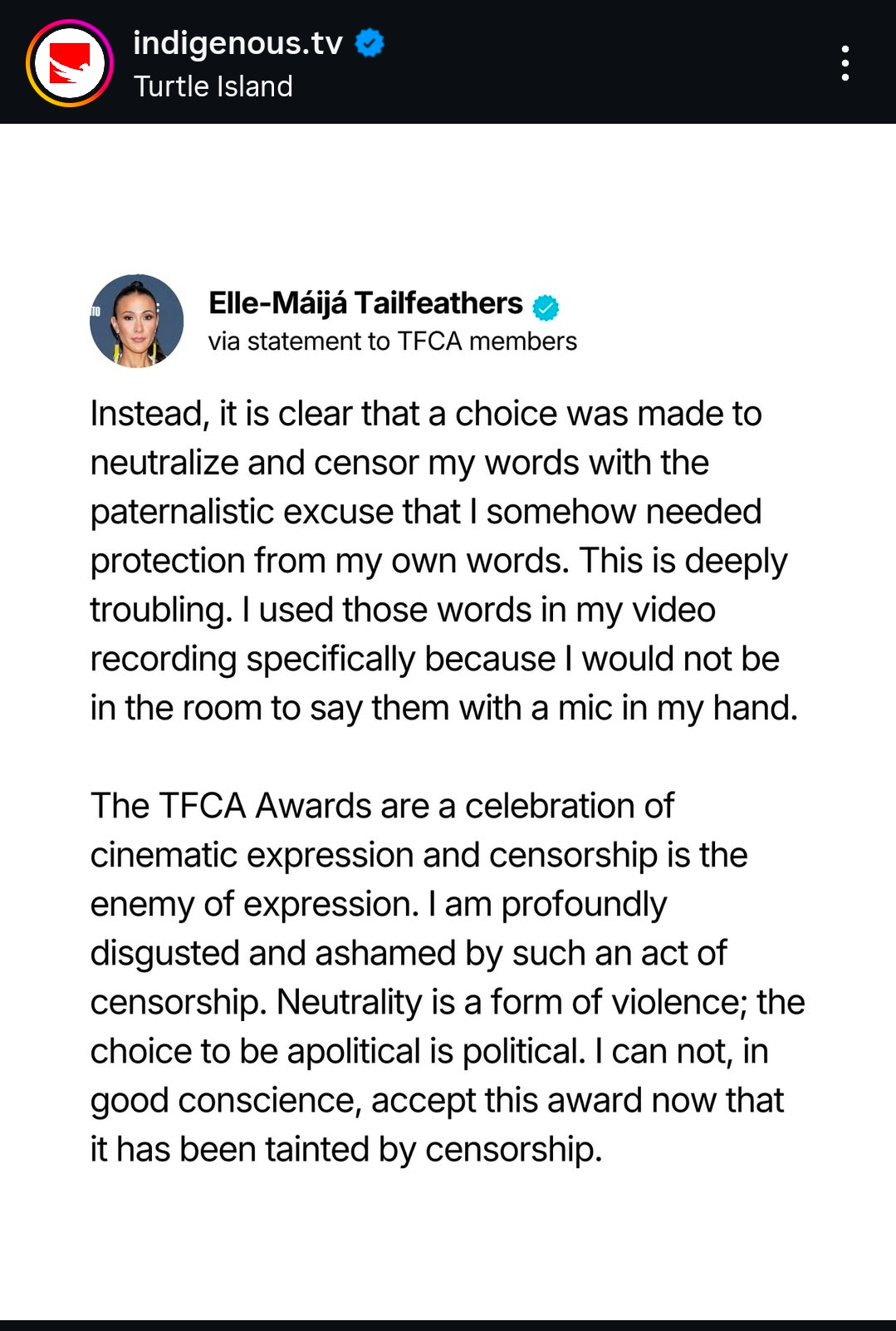Click the blue verified badge beside indigenous.tv
The height and width of the screenshot is (1331, 896).
pos(370,42)
